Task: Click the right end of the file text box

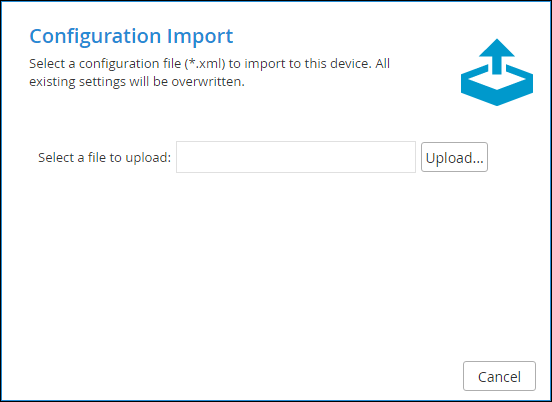Action: coord(411,157)
